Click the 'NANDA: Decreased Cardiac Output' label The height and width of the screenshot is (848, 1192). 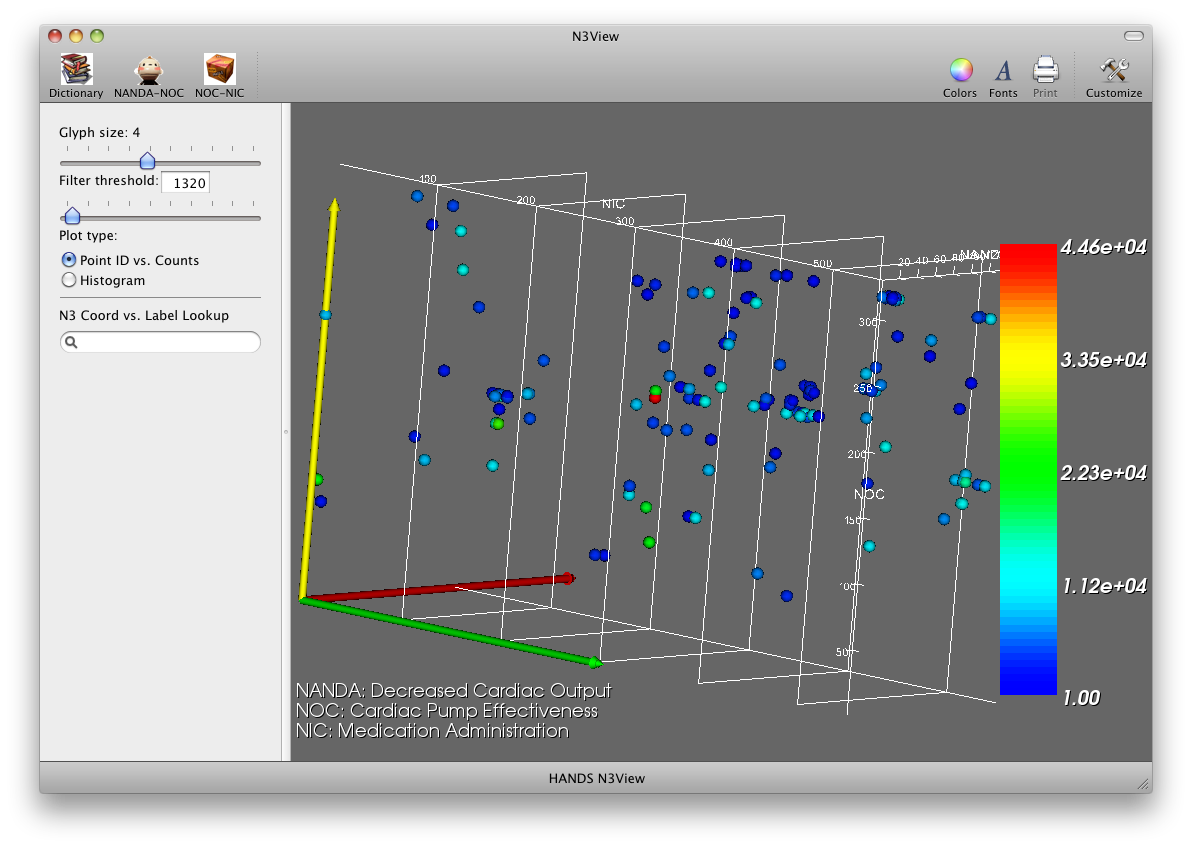453,691
